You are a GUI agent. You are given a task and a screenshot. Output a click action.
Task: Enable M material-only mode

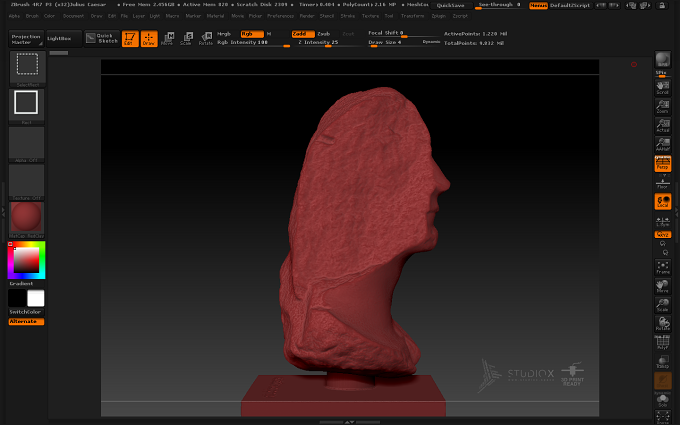coord(269,34)
